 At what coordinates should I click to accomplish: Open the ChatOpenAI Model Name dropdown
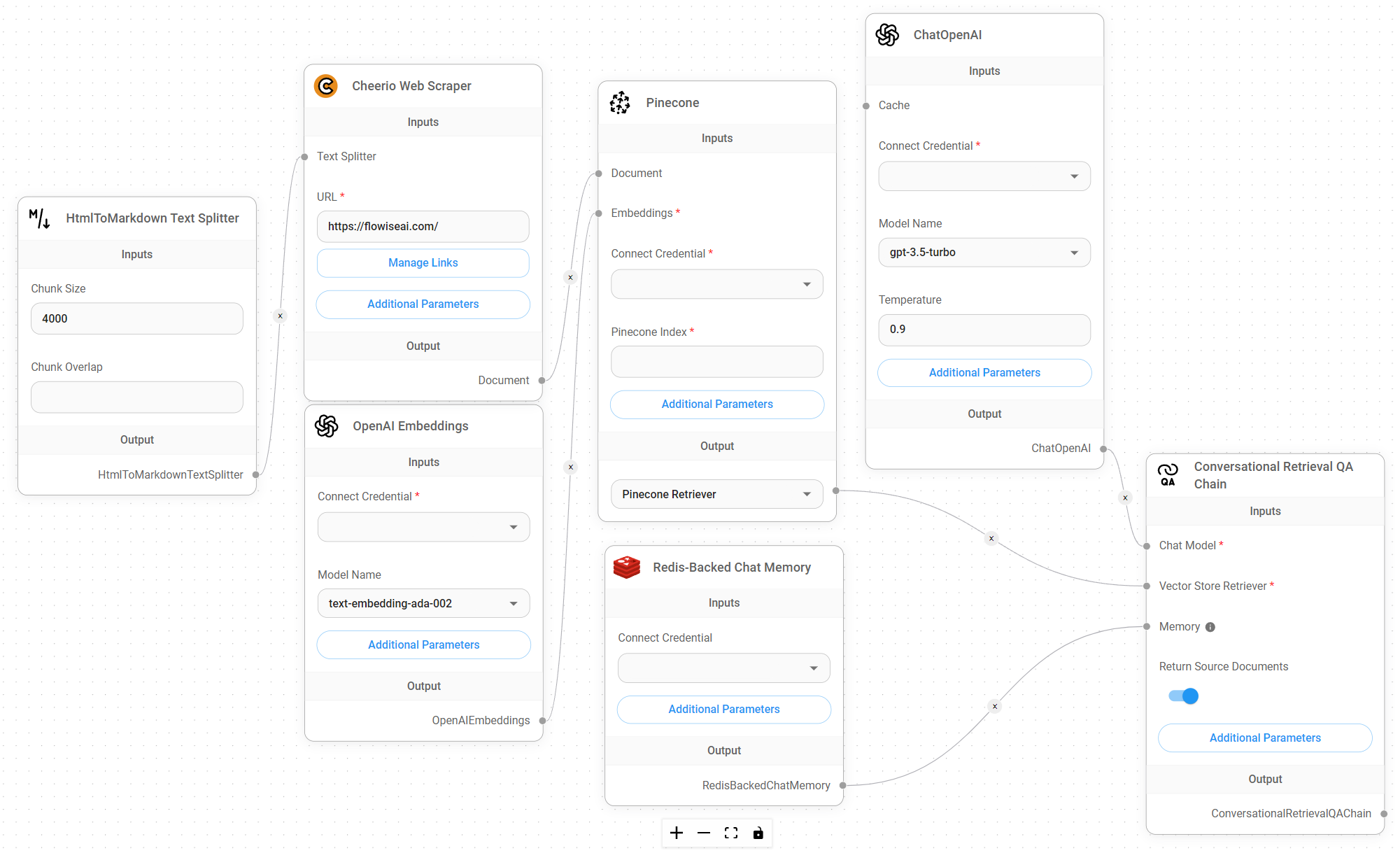(984, 253)
